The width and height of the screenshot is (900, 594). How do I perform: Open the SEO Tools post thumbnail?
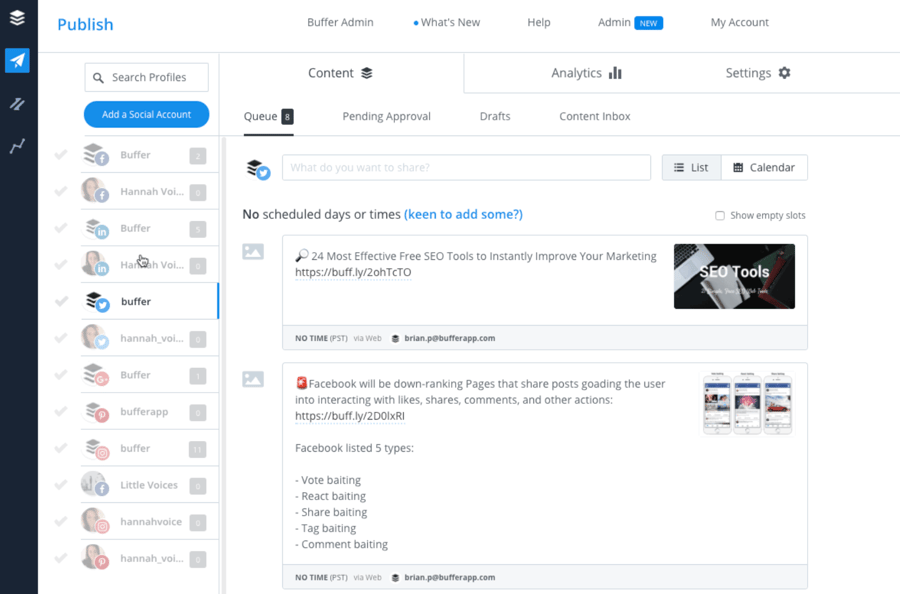point(734,276)
